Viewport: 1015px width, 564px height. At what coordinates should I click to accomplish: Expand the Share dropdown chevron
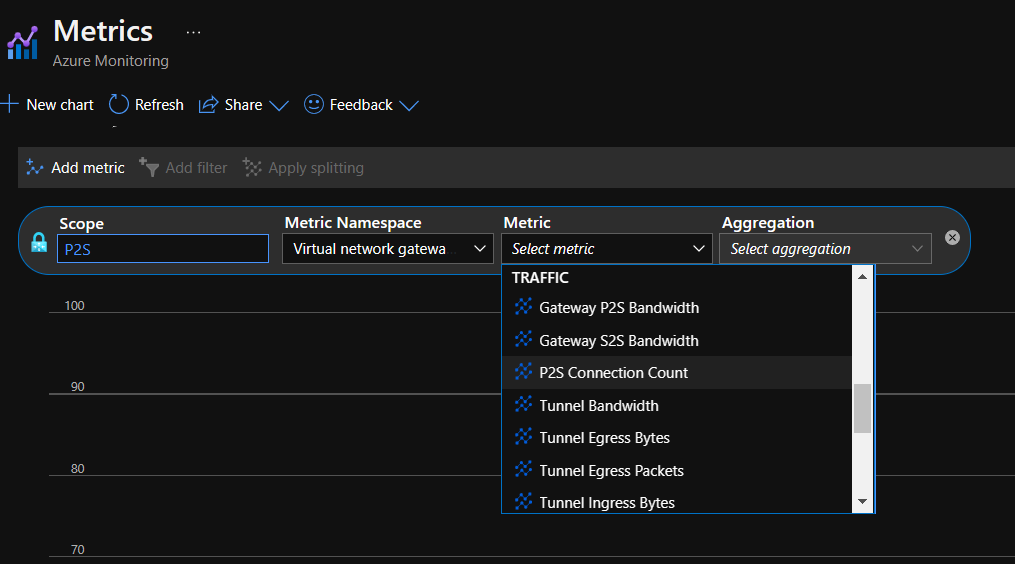pyautogui.click(x=279, y=106)
